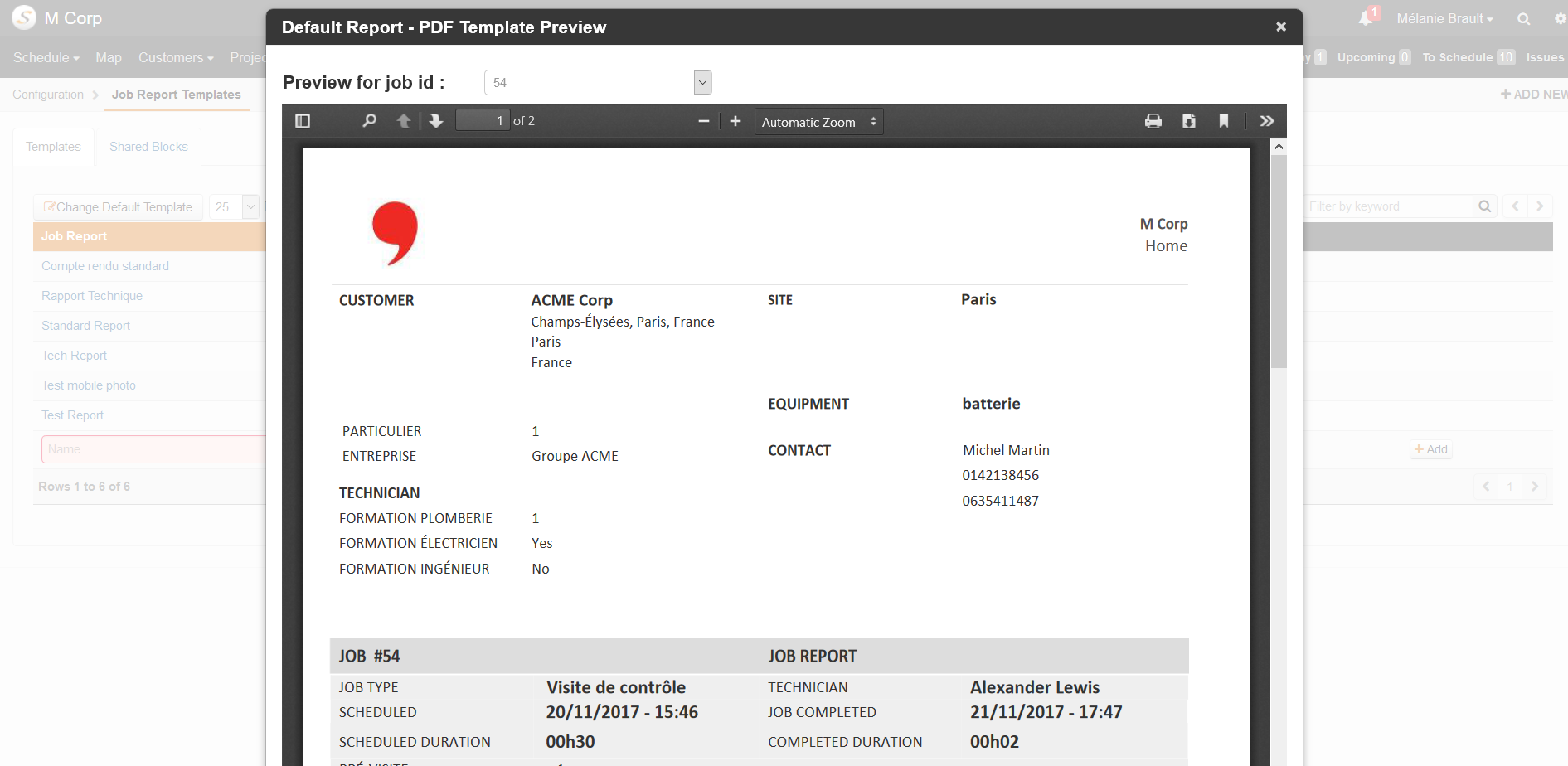The width and height of the screenshot is (1568, 766).
Task: Print the PDF preview
Action: [1153, 121]
